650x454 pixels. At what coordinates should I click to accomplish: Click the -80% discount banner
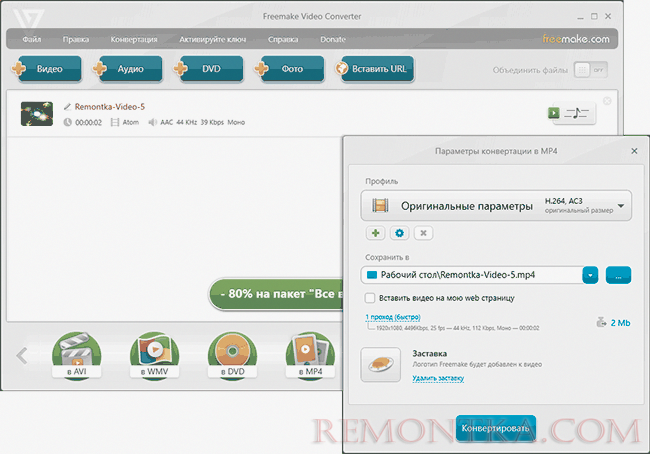[x=276, y=294]
